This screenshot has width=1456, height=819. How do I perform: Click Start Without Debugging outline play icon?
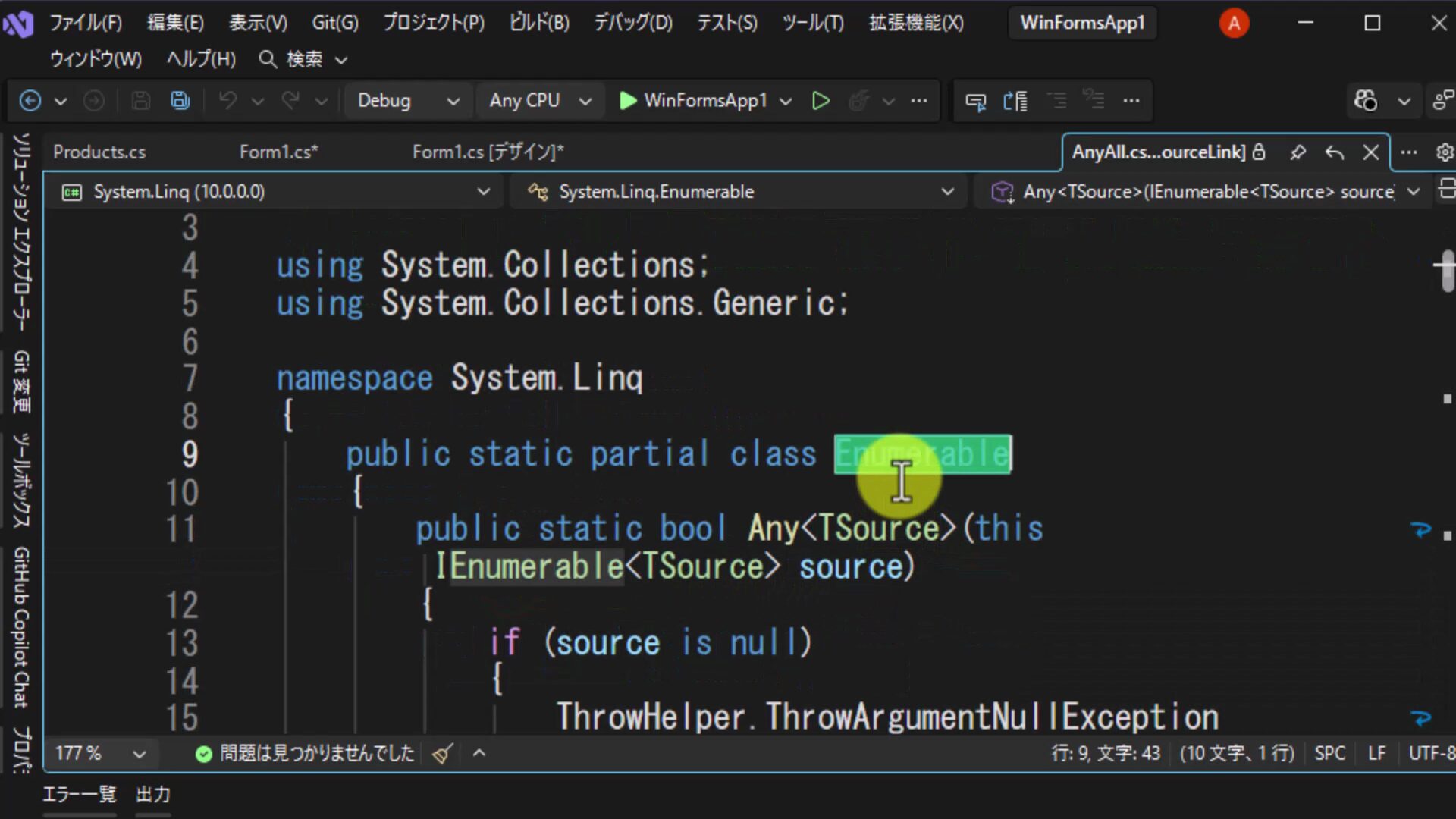(821, 100)
